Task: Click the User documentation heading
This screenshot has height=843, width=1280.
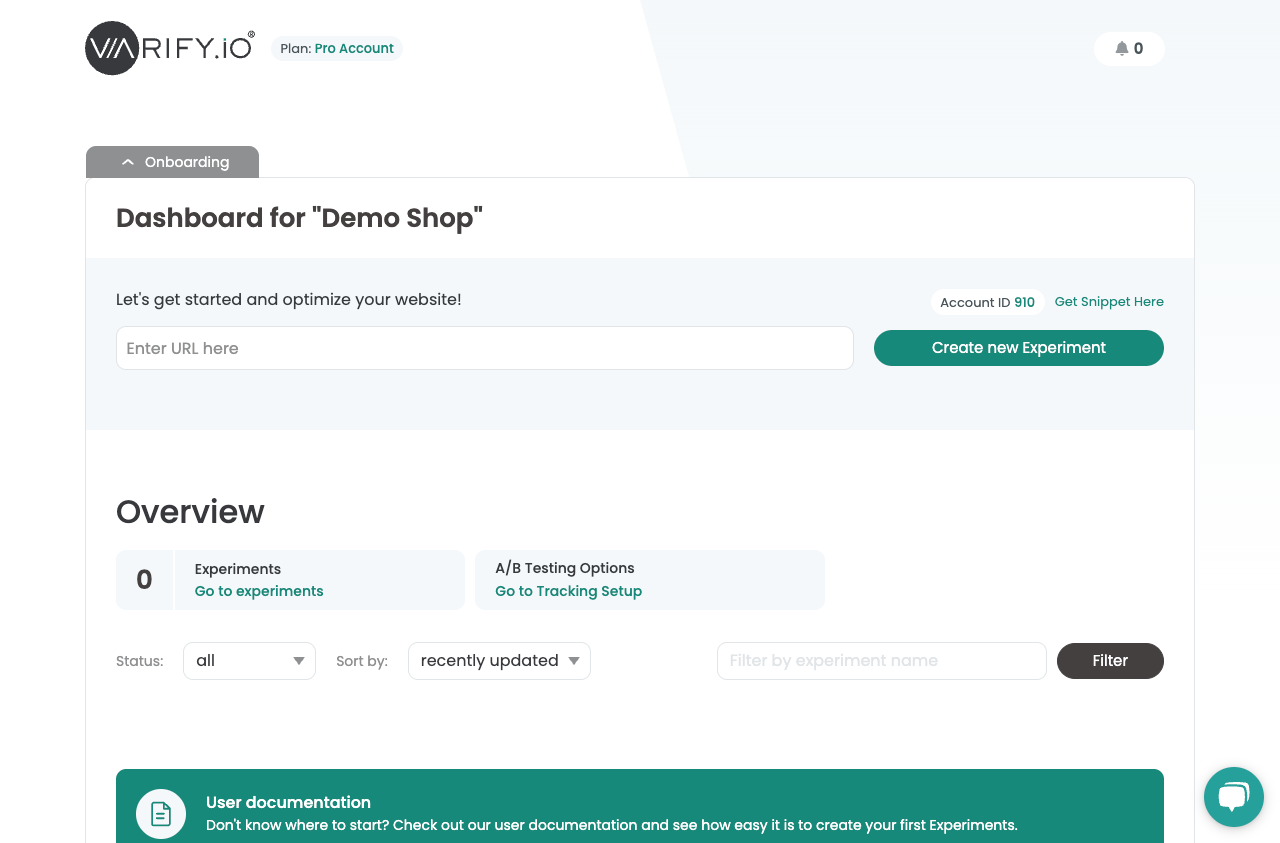Action: 288,802
